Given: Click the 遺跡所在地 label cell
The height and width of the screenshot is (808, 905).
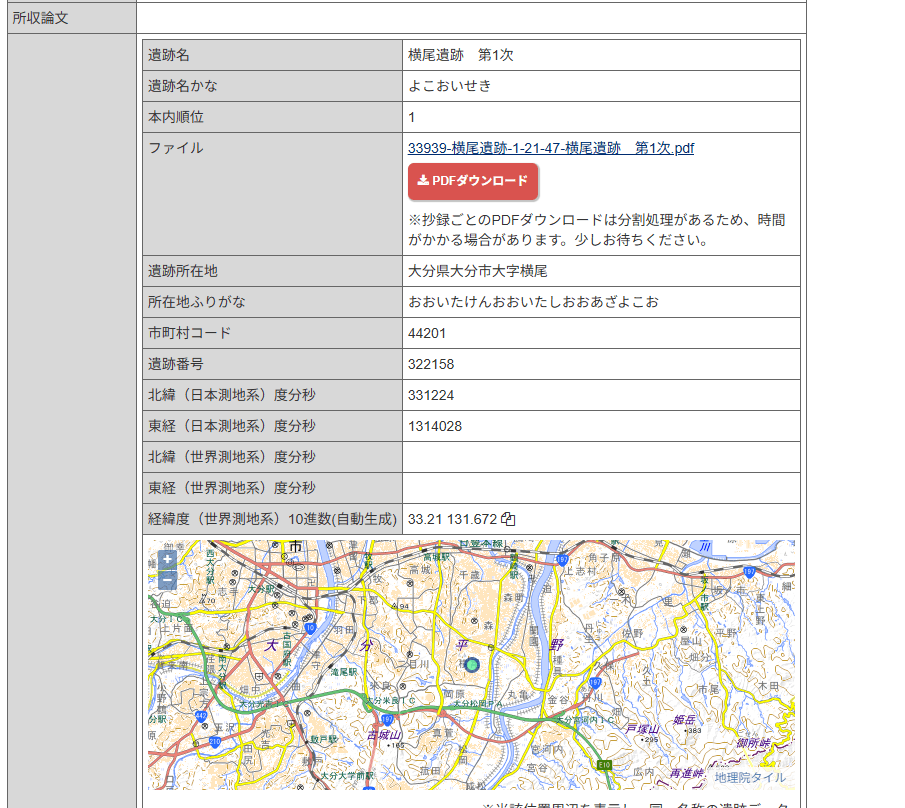Looking at the screenshot, I should tap(272, 271).
